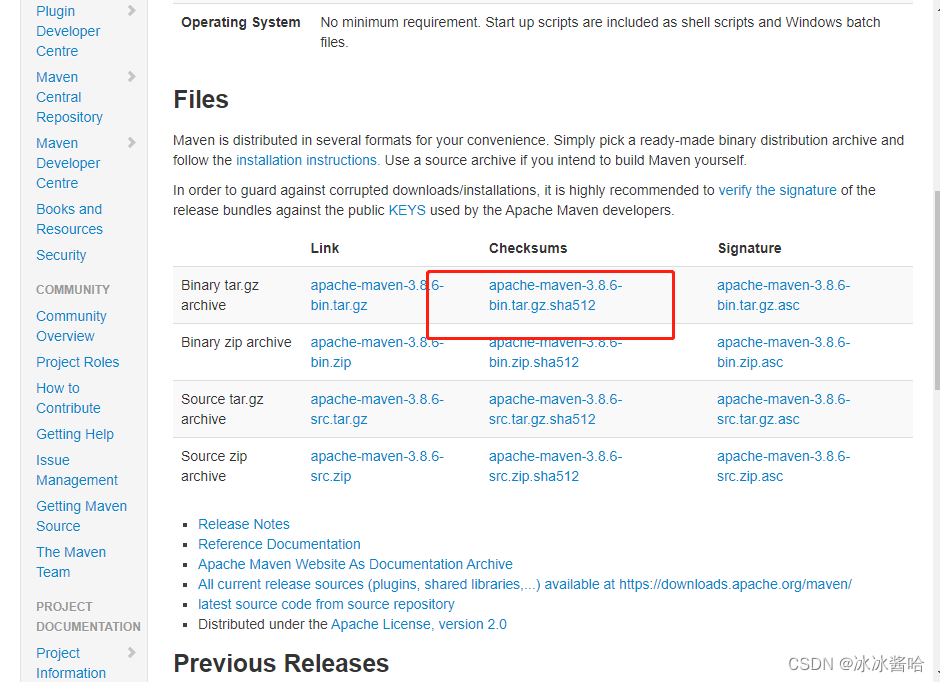Image resolution: width=940 pixels, height=682 pixels.
Task: Expand the Plugin Developer Centre chevron
Action: tap(132, 11)
